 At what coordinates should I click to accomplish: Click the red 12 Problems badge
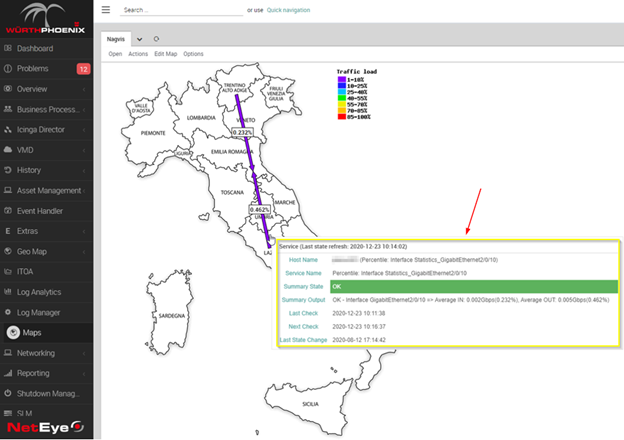84,69
